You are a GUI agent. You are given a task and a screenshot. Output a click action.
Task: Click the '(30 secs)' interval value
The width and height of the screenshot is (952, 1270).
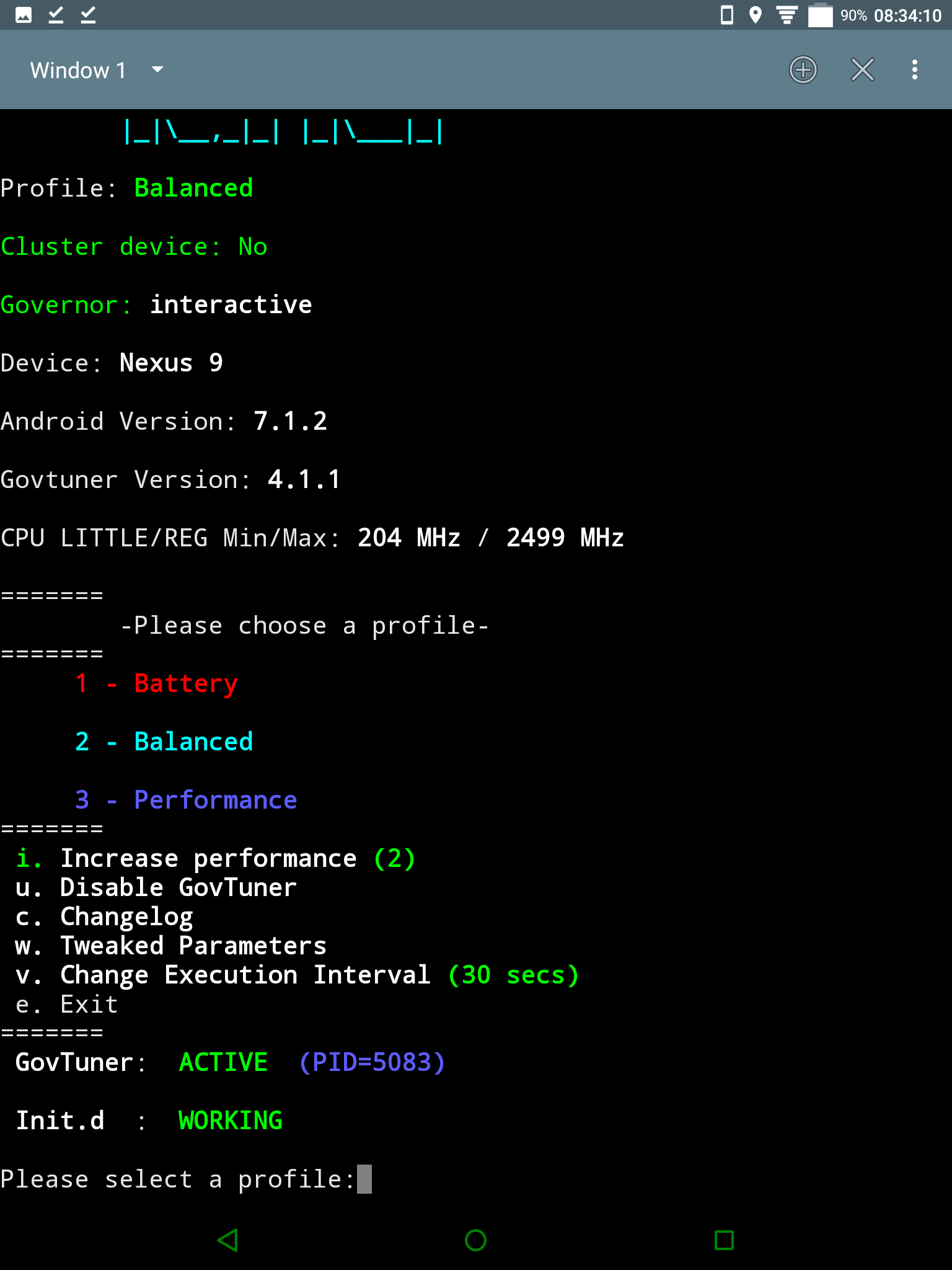[513, 975]
